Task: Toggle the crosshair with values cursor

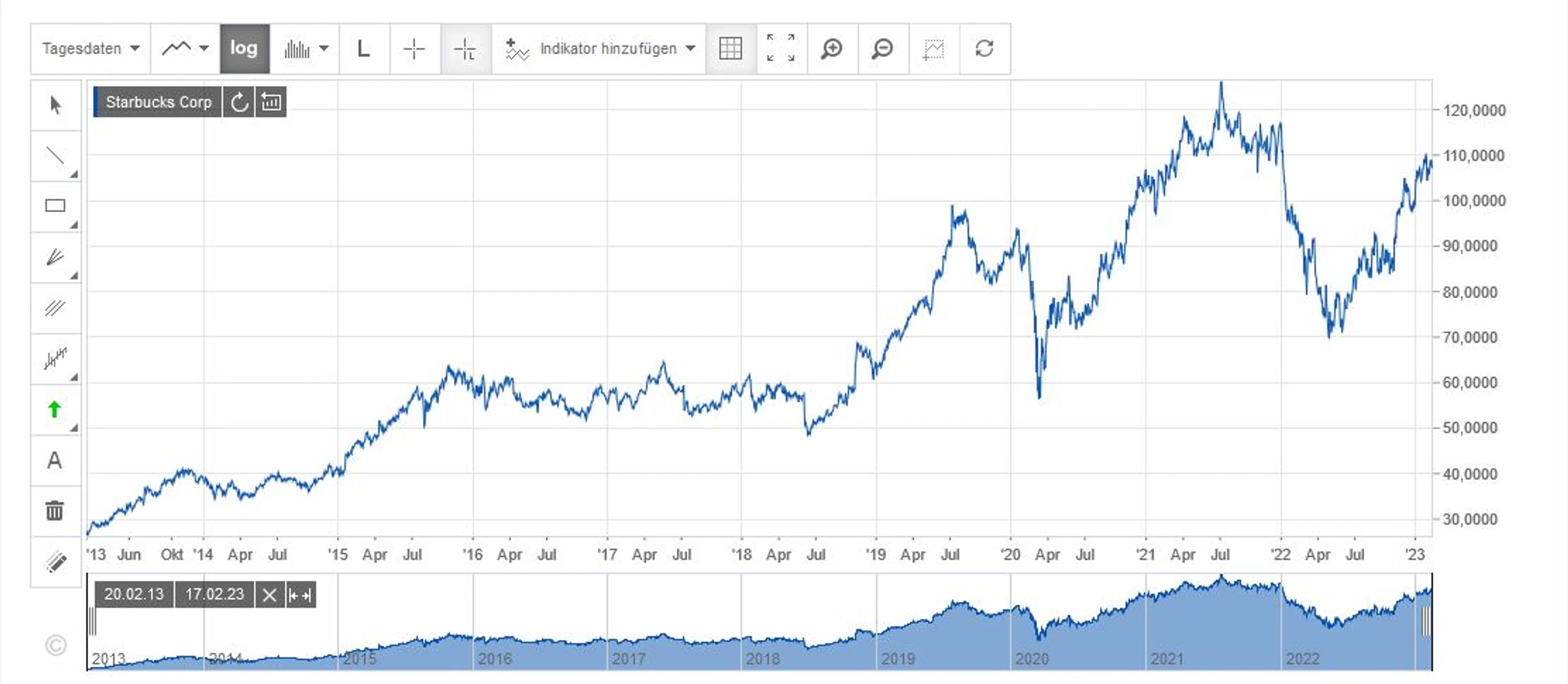Action: pos(466,48)
